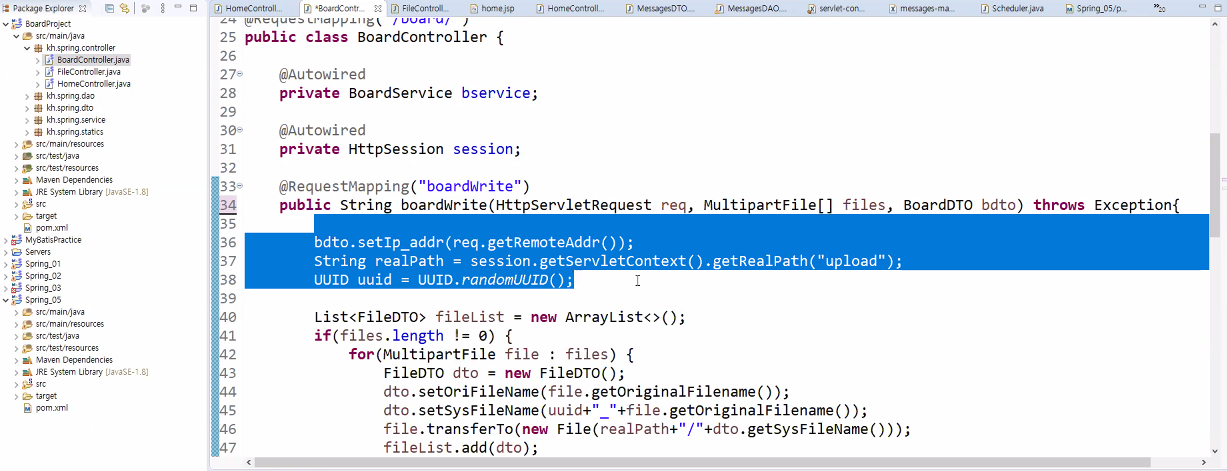The image size is (1227, 471).
Task: Select BoardProject src/test/java folder
Action: pos(56,156)
